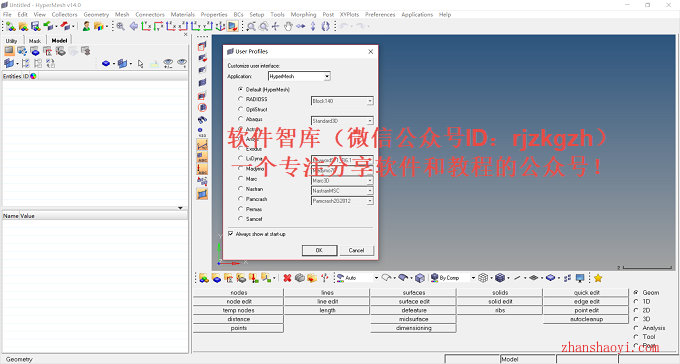
Task: Open the Mesh menu
Action: [122, 14]
